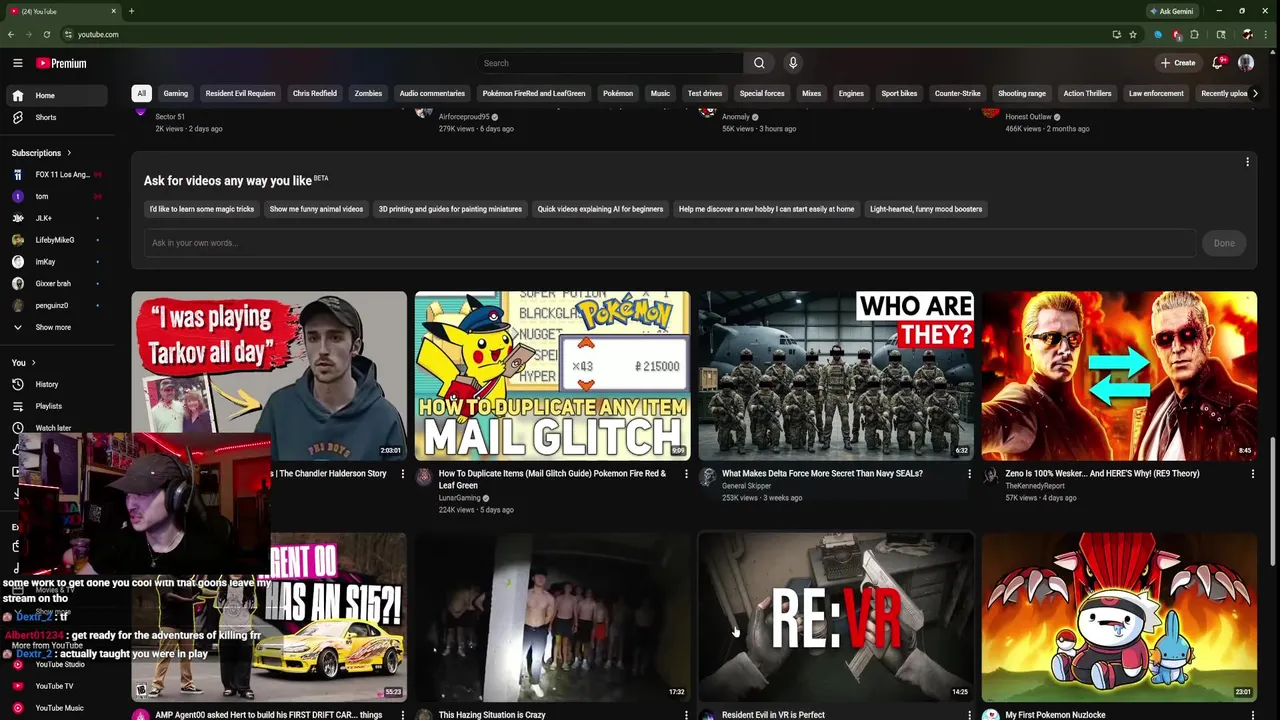Bookmark this page with star icon
This screenshot has height=720, width=1280.
[1133, 34]
